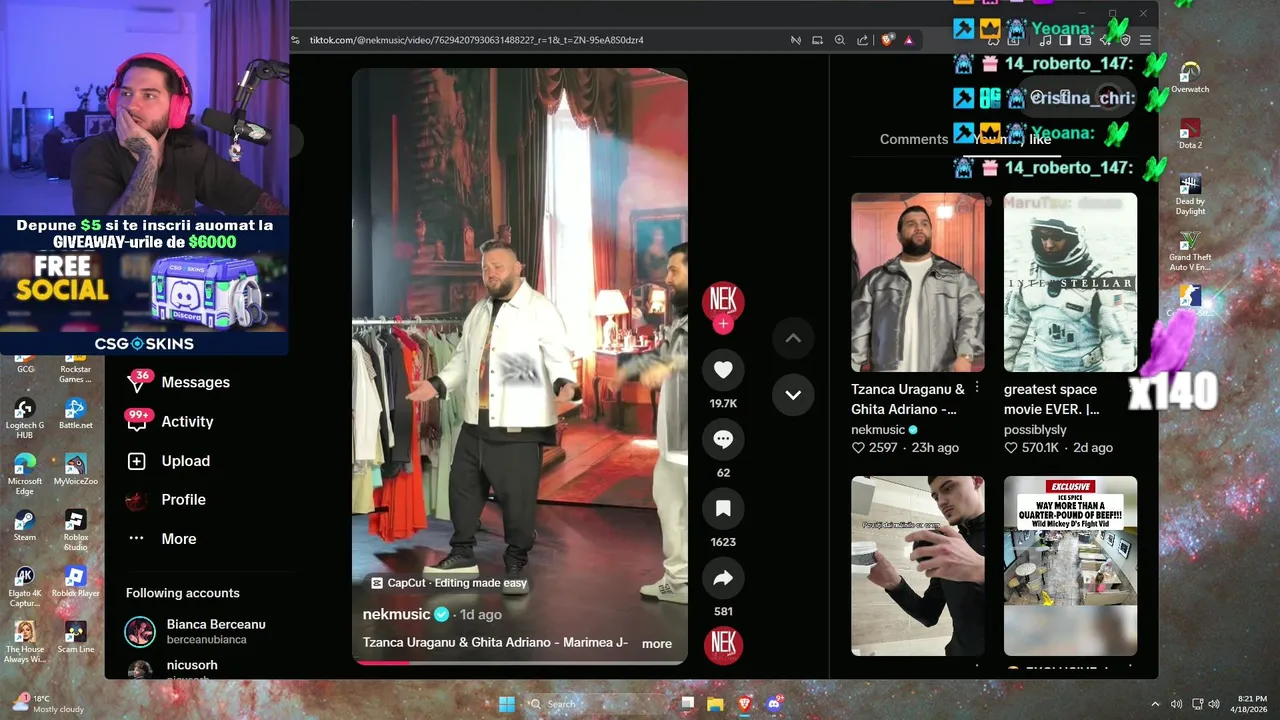
Task: Click the browser address bar URL
Action: coord(476,40)
